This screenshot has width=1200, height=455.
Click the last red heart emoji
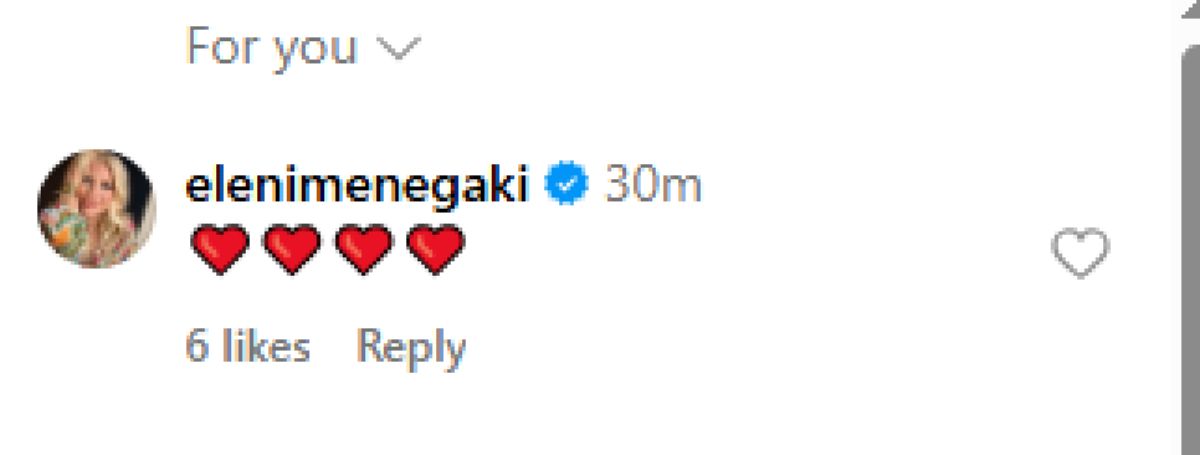[x=437, y=249]
